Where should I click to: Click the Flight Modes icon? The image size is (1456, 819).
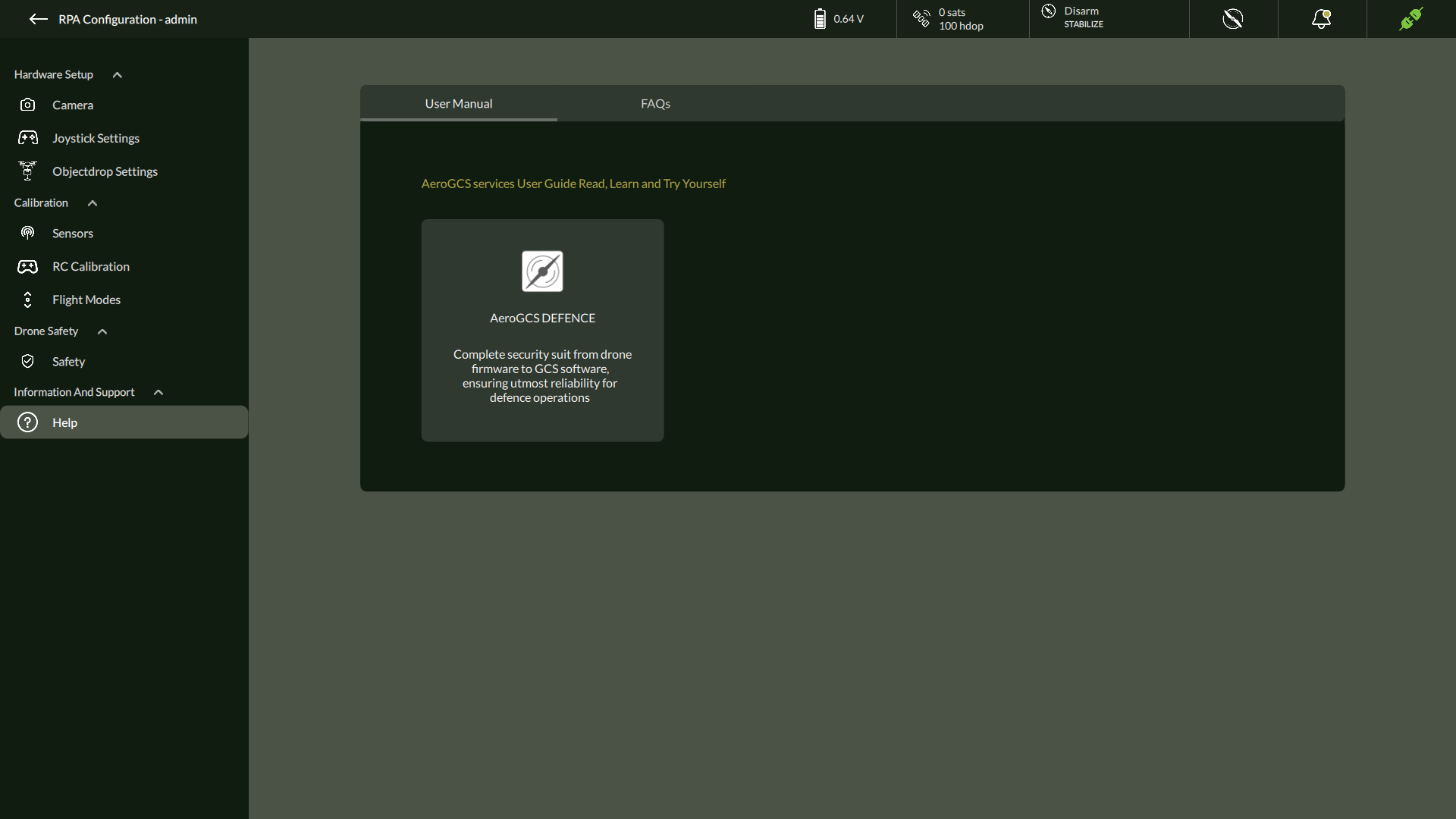(x=28, y=300)
